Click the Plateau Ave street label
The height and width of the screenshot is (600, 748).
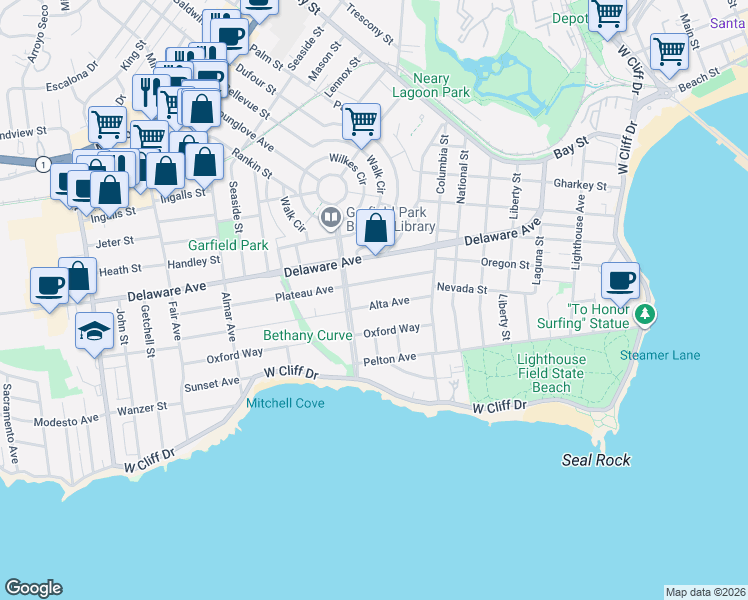click(304, 293)
